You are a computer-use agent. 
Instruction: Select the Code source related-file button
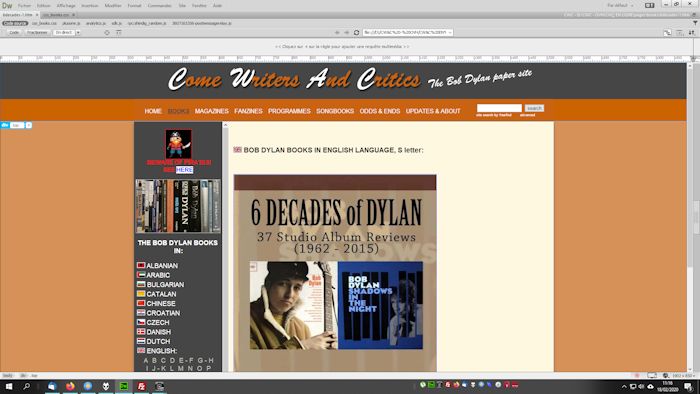[15, 23]
